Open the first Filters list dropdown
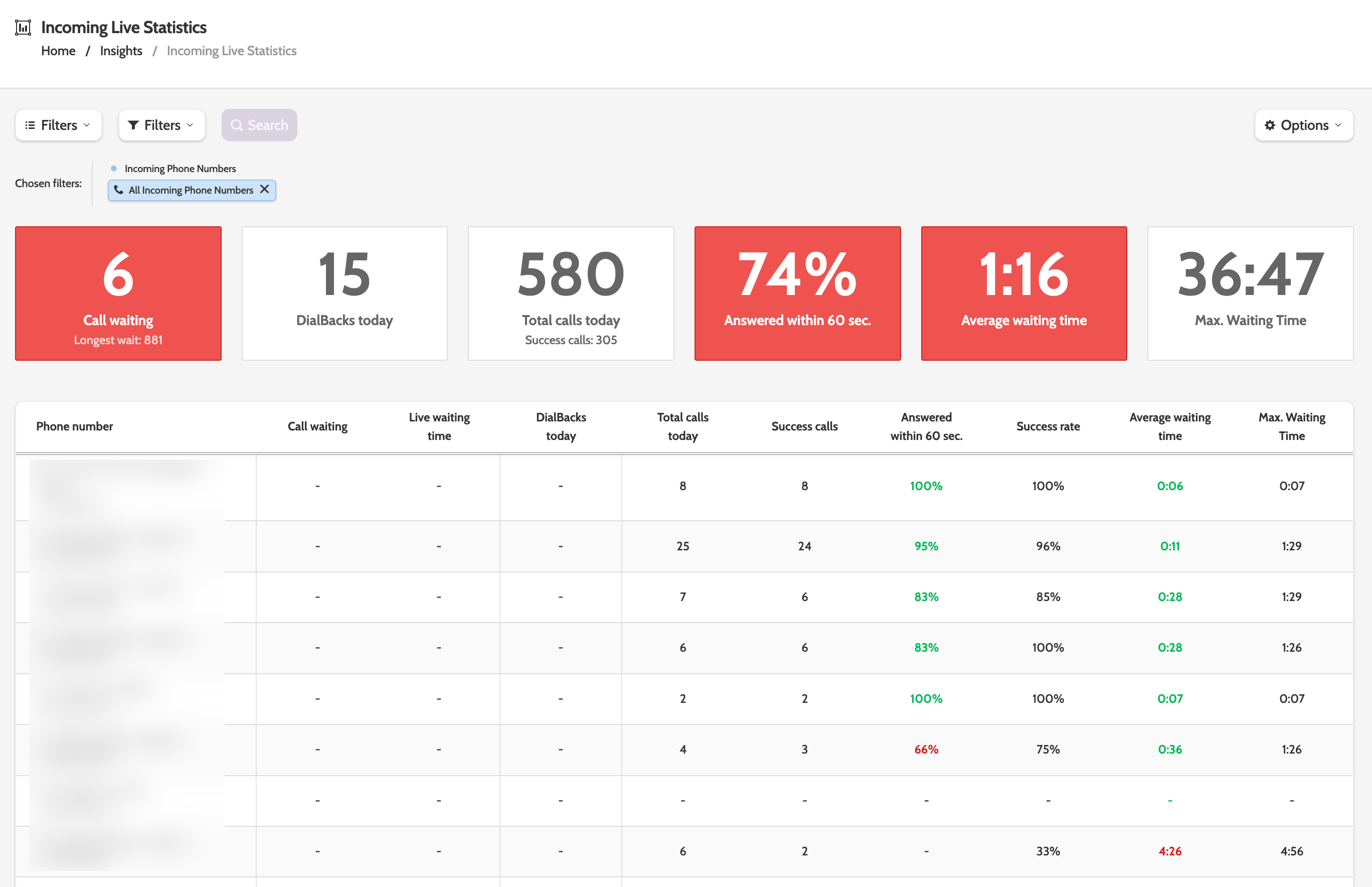 (x=59, y=125)
